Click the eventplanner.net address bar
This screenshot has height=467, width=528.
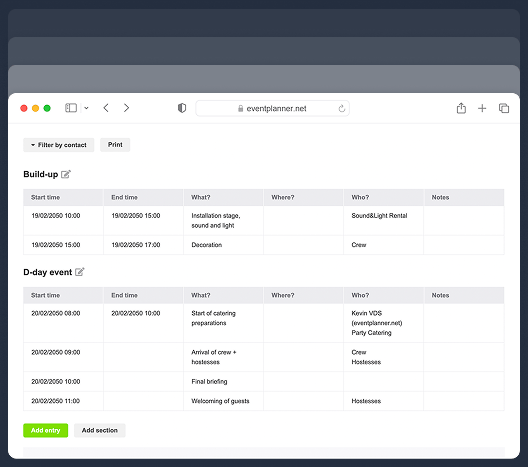[272, 108]
